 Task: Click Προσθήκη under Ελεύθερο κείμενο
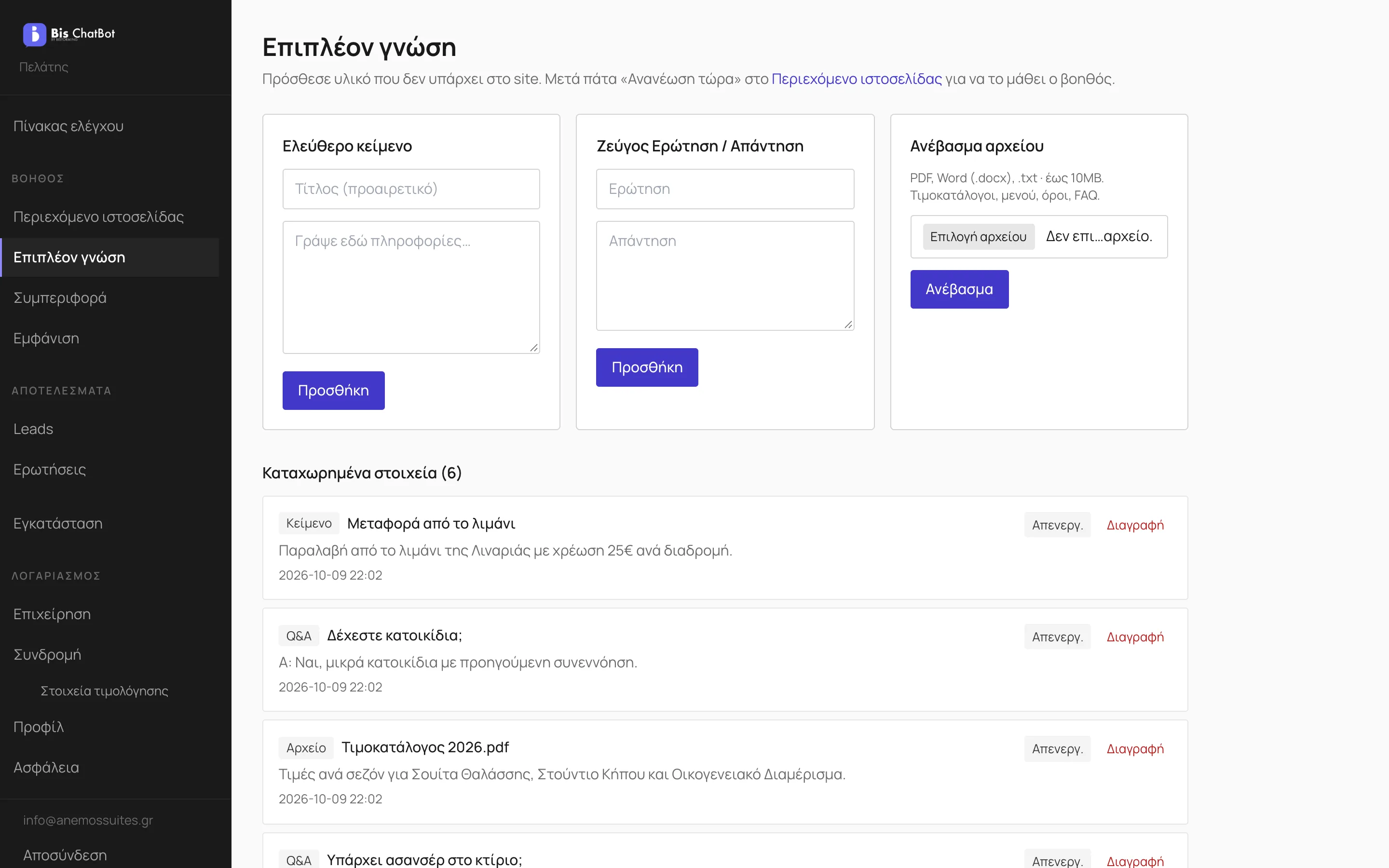tap(333, 391)
